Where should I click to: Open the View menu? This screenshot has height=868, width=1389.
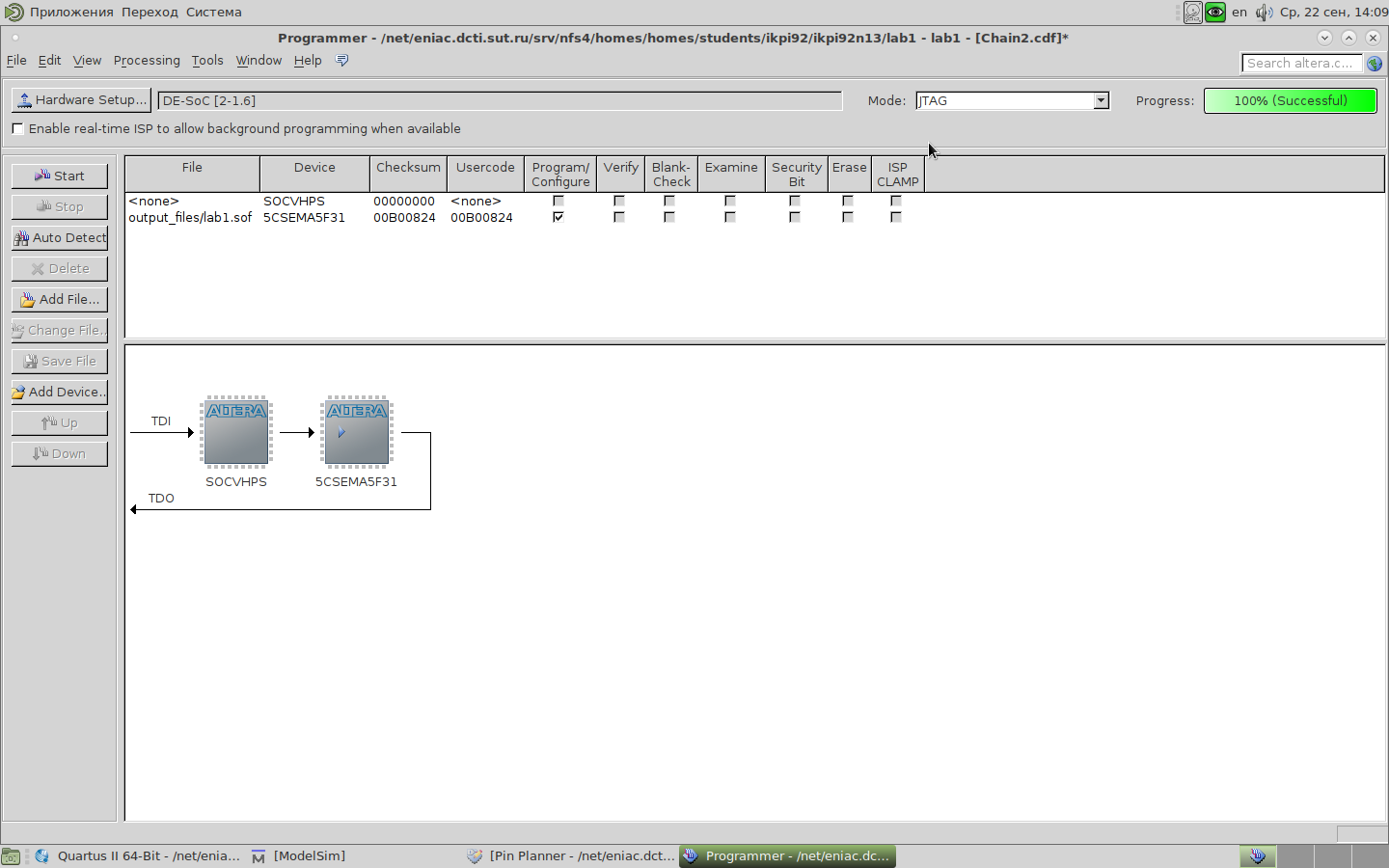coord(87,60)
